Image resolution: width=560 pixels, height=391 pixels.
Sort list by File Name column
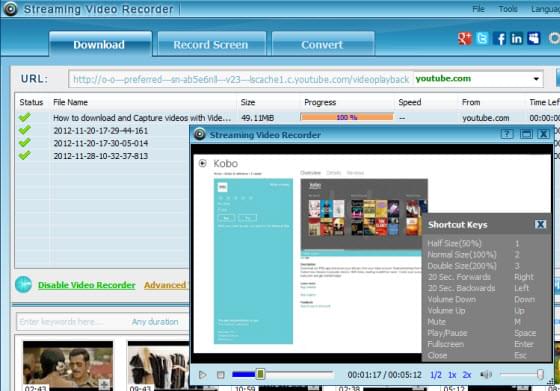(70, 102)
